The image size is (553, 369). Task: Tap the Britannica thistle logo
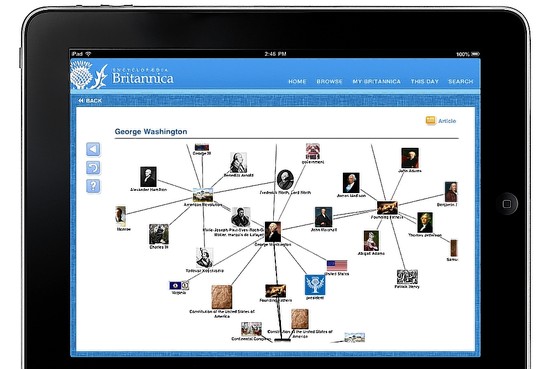tap(89, 75)
